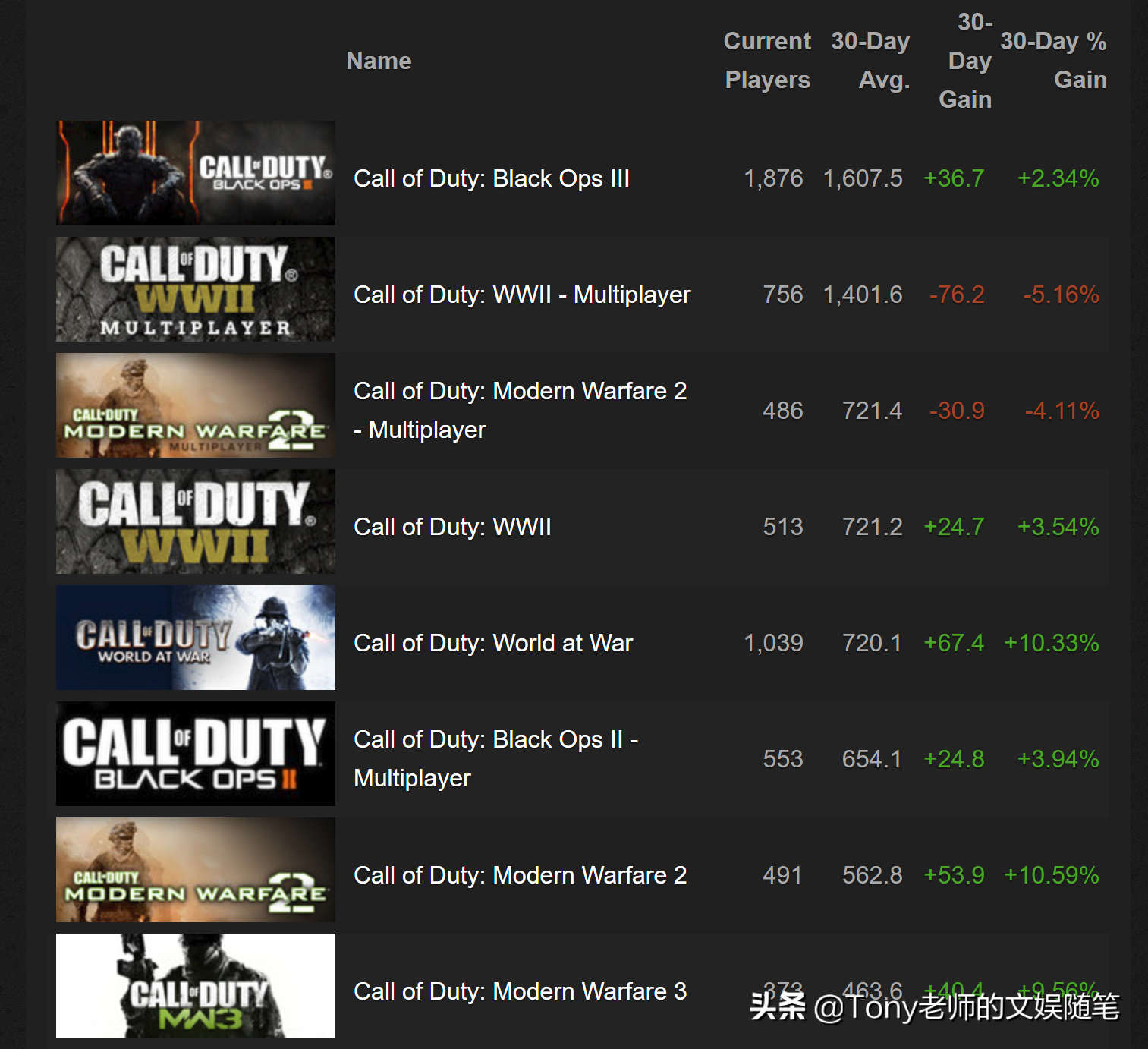Select the 1,401.6 average value
The image size is (1148, 1049).
click(863, 295)
